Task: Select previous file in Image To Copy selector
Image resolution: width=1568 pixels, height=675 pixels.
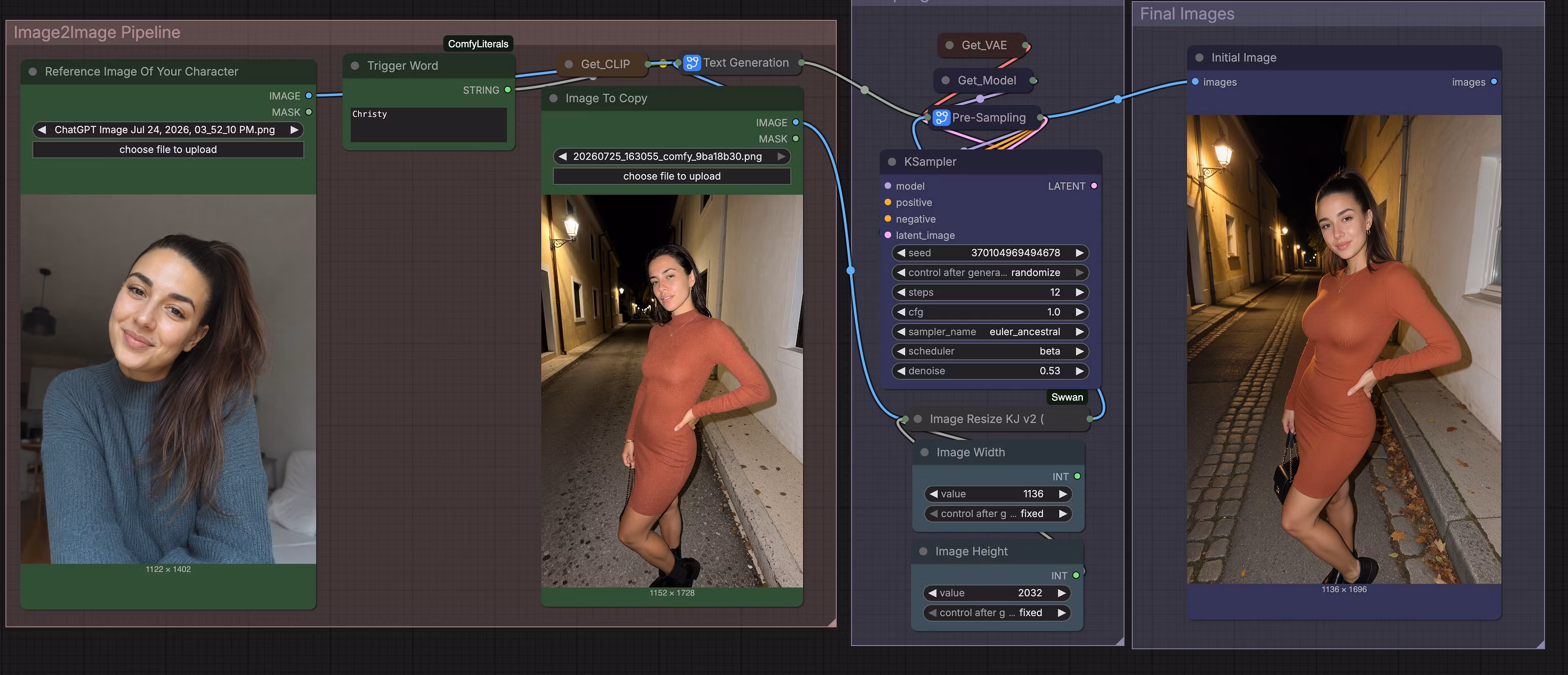Action: 562,156
